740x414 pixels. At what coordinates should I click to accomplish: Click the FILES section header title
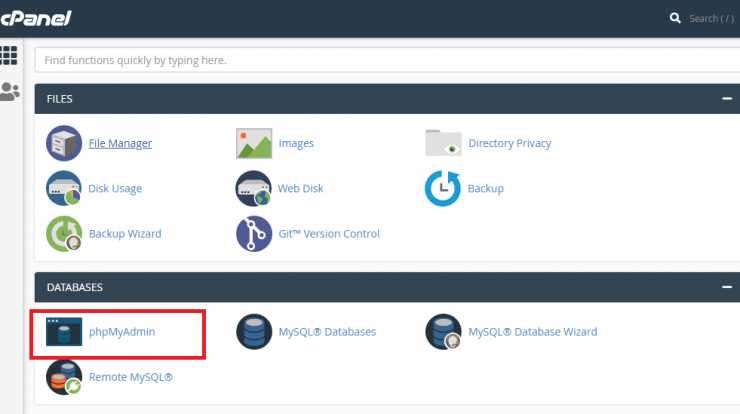point(59,99)
